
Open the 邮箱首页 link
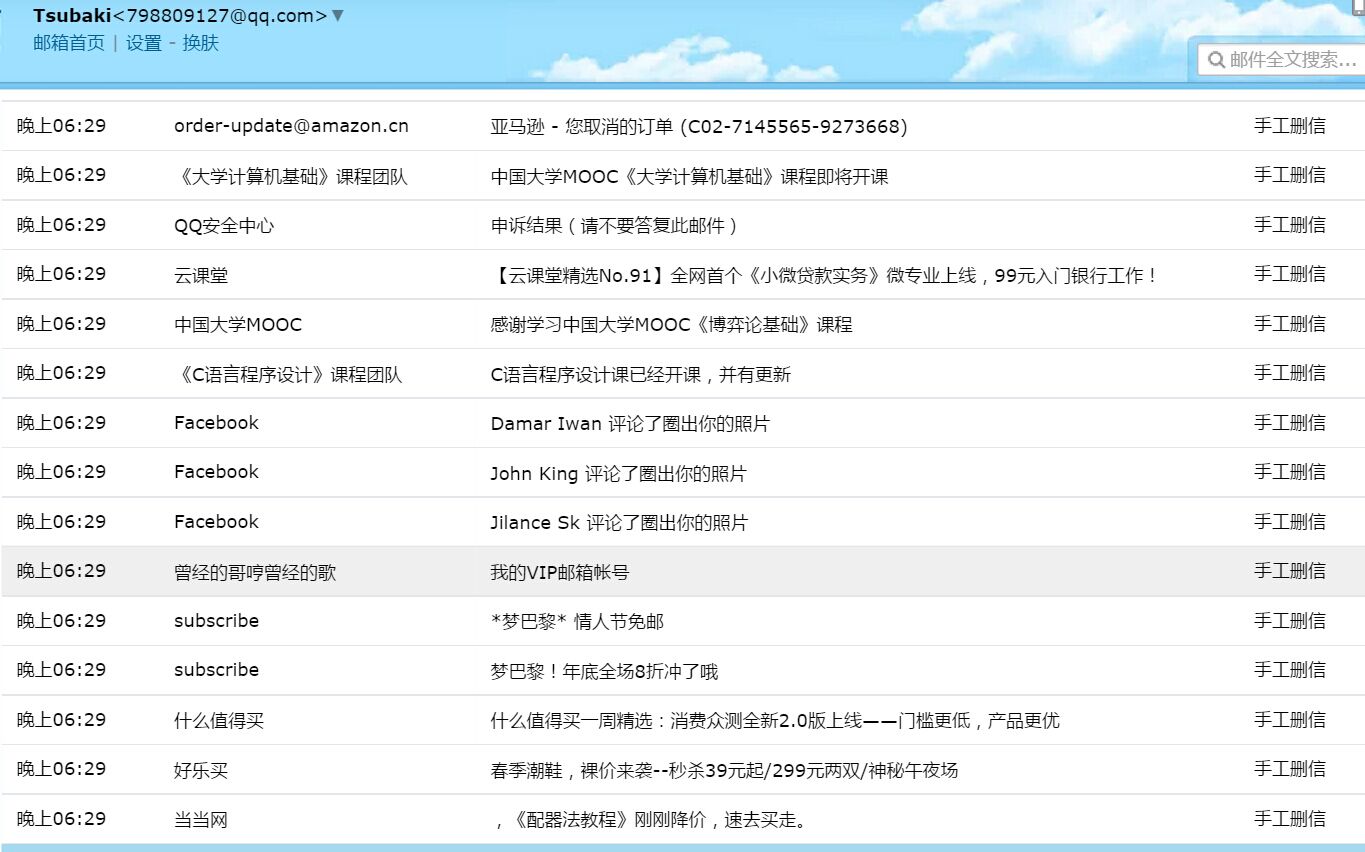(68, 43)
